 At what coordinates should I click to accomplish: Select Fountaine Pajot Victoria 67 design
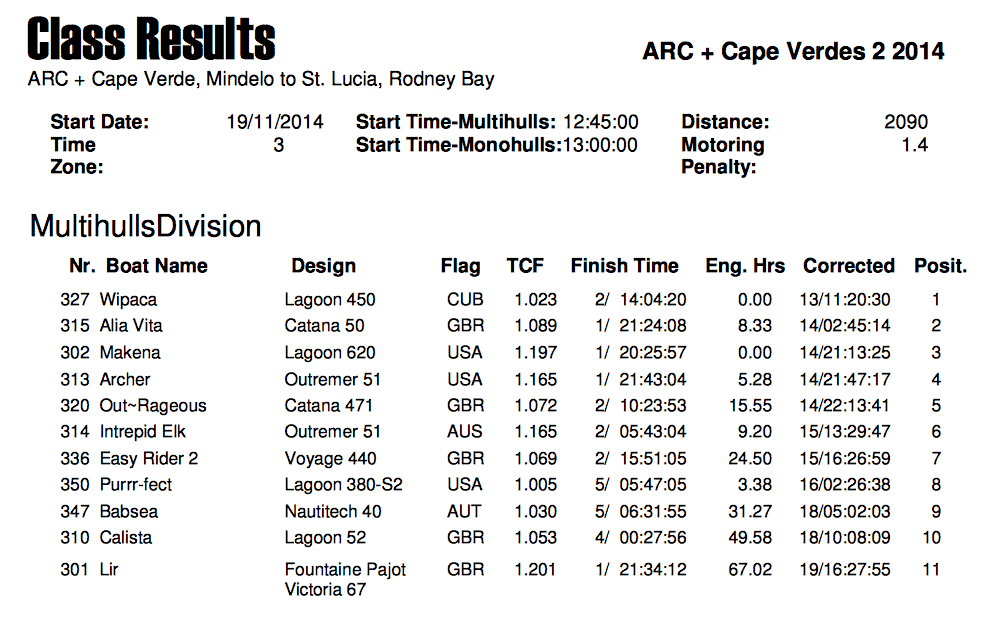345,579
